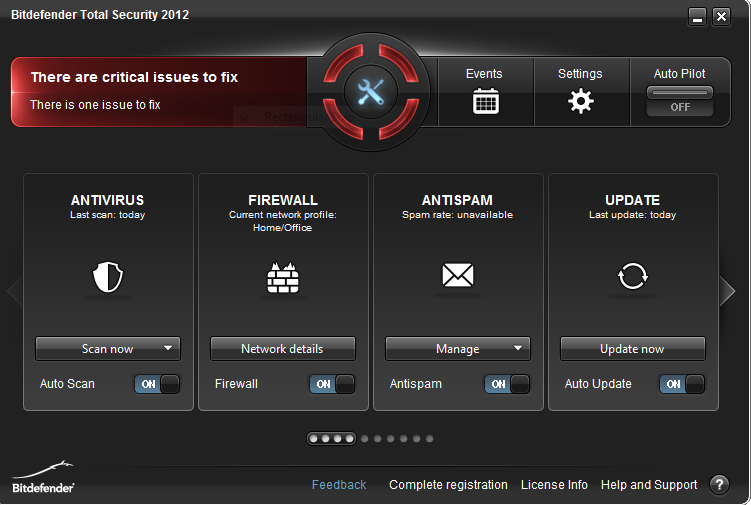The height and width of the screenshot is (505, 751).
Task: Click the fifth page indicator dot
Action: tap(365, 438)
